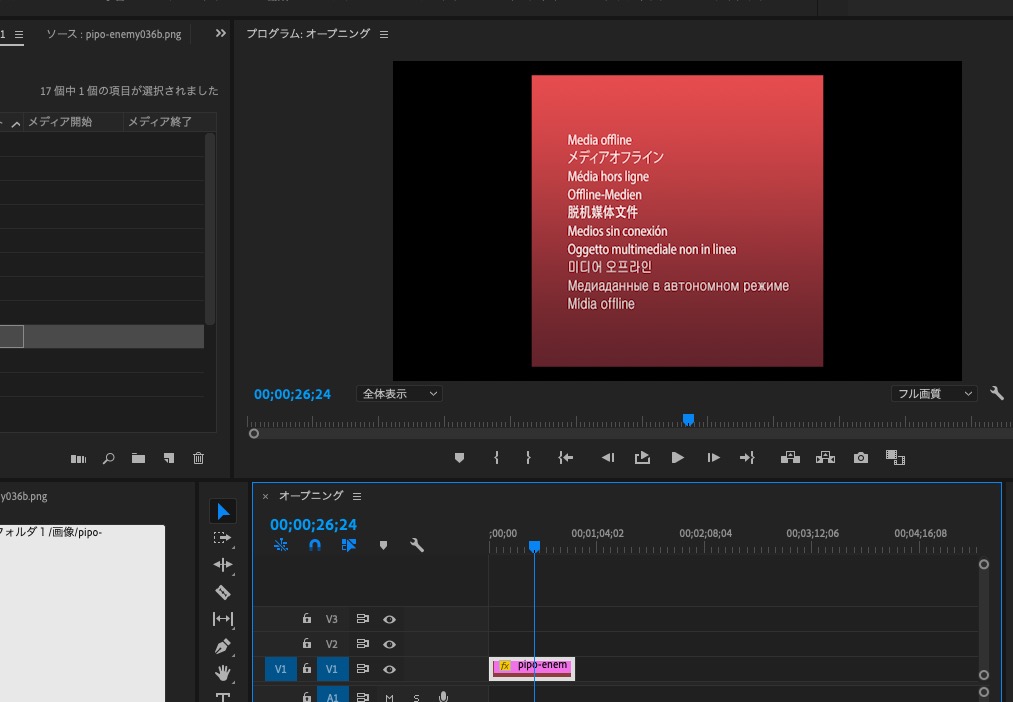Select the Hand tool
Viewport: 1013px width, 702px height.
click(223, 673)
